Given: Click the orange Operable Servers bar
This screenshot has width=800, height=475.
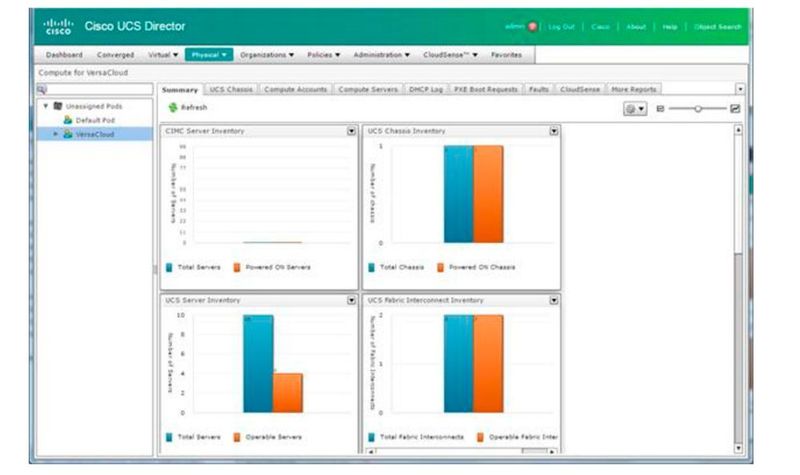Looking at the screenshot, I should [x=288, y=393].
